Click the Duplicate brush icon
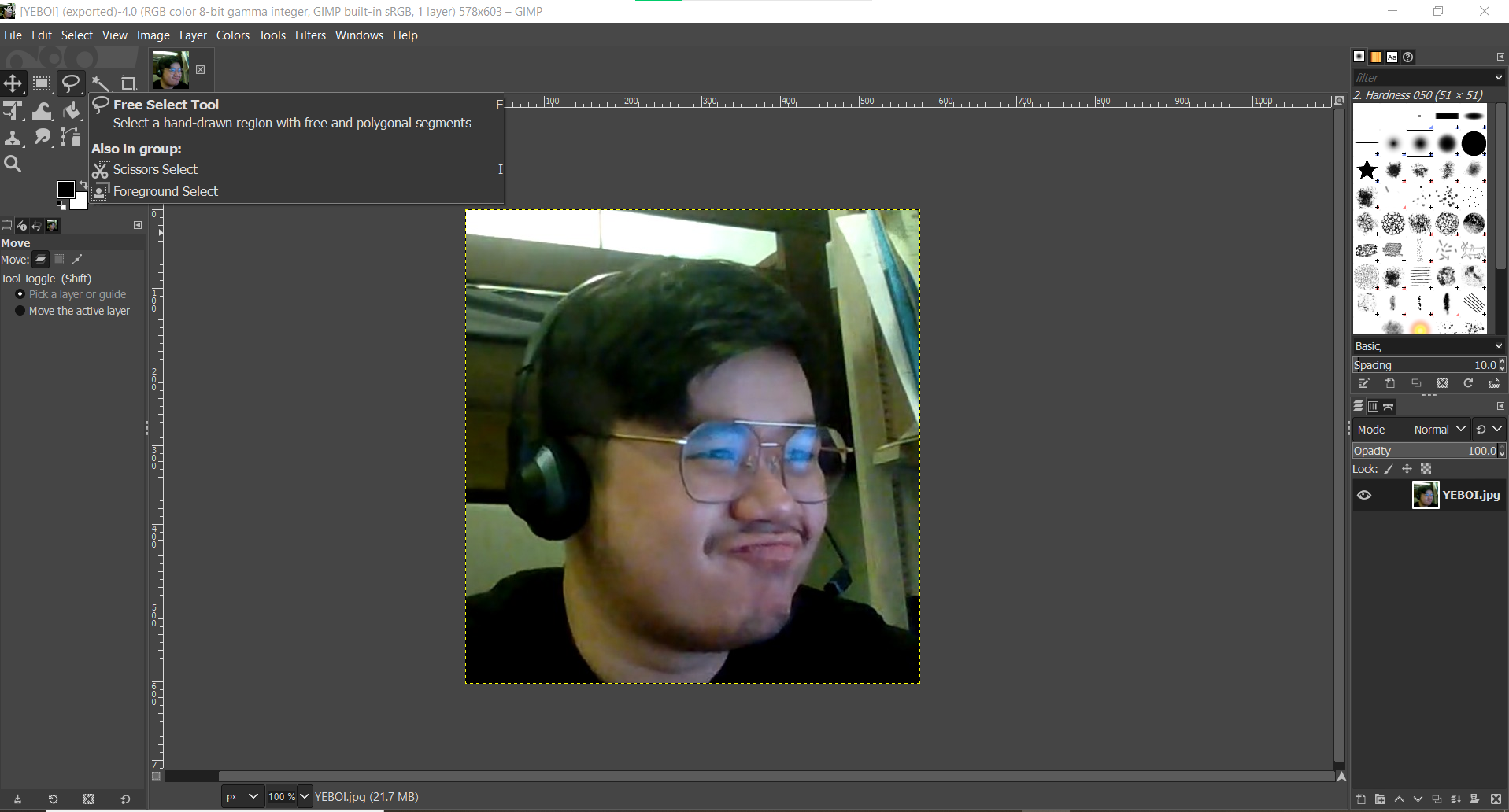Viewport: 1509px width, 812px height. (1416, 383)
